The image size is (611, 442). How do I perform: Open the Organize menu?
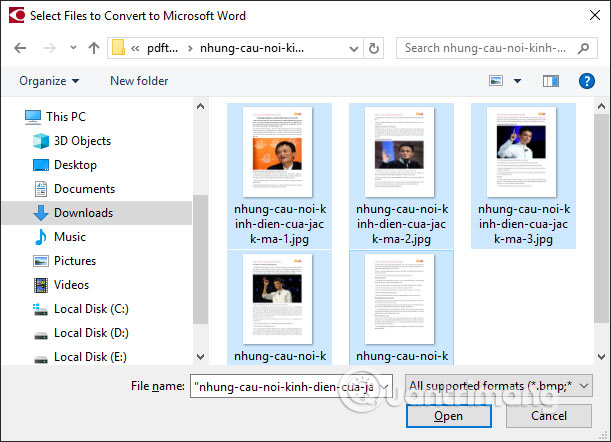(49, 81)
